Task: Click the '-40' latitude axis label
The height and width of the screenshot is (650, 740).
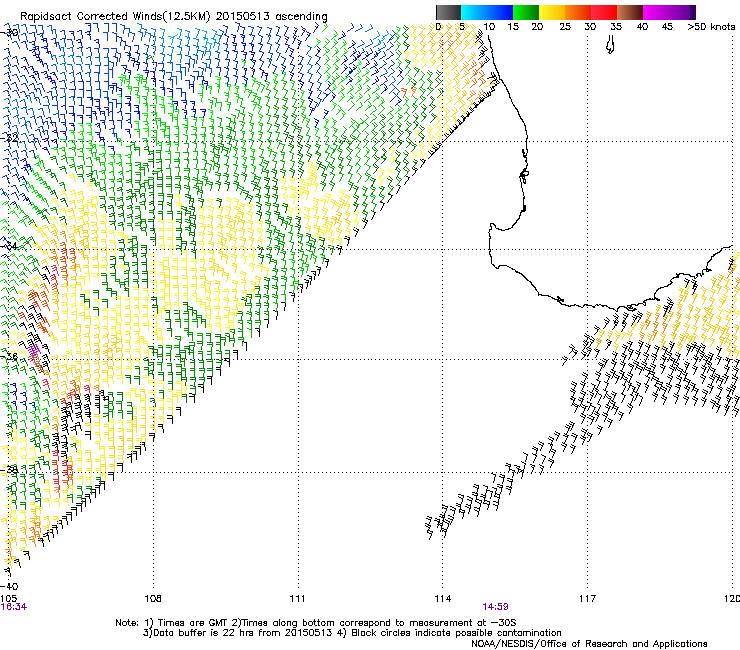Action: tap(9, 587)
